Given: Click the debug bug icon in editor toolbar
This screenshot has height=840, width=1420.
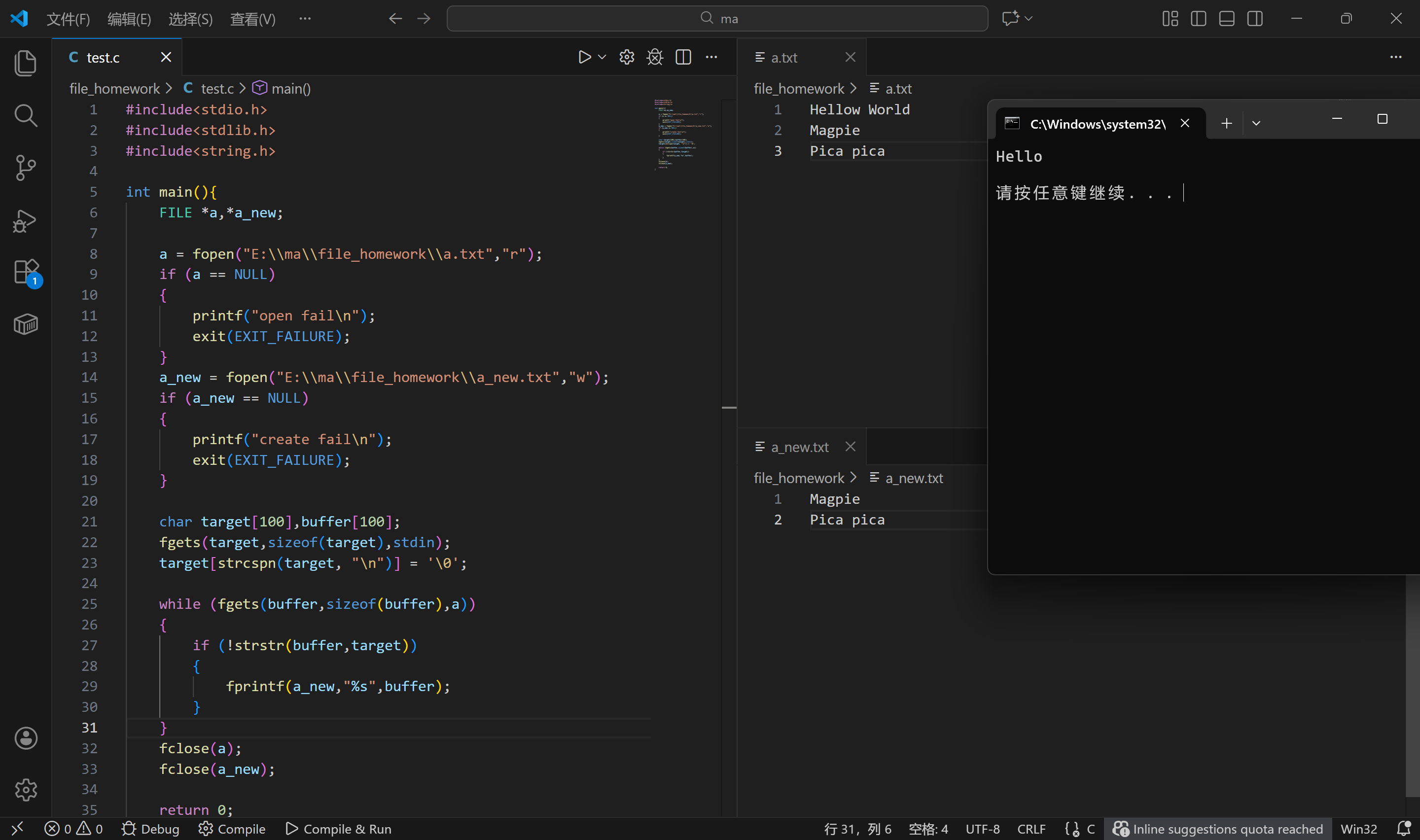Looking at the screenshot, I should pos(655,57).
